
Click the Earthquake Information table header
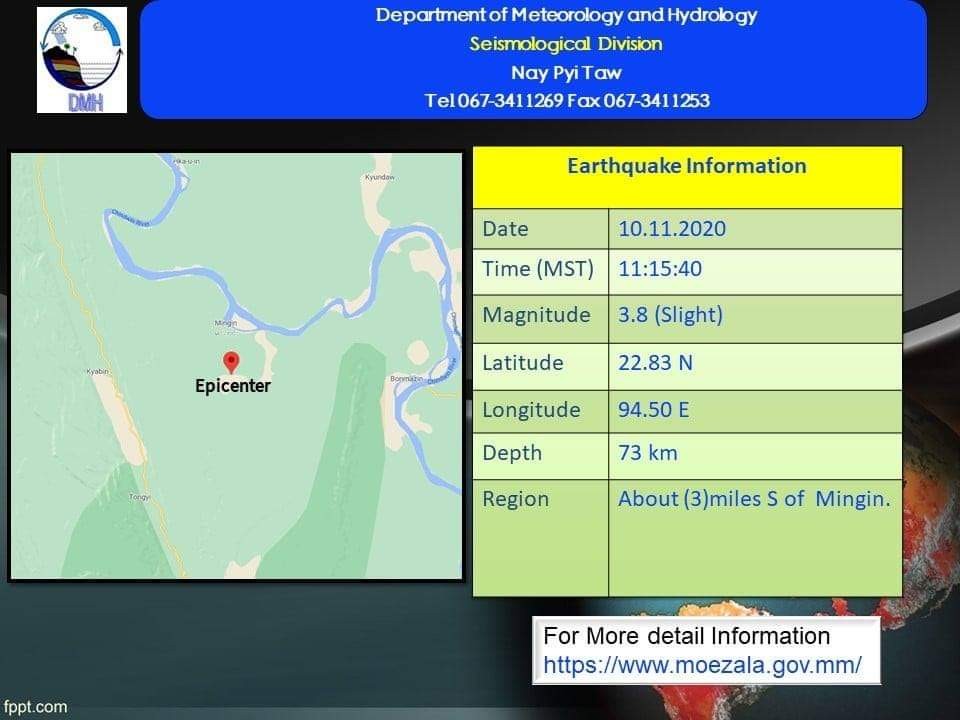686,166
